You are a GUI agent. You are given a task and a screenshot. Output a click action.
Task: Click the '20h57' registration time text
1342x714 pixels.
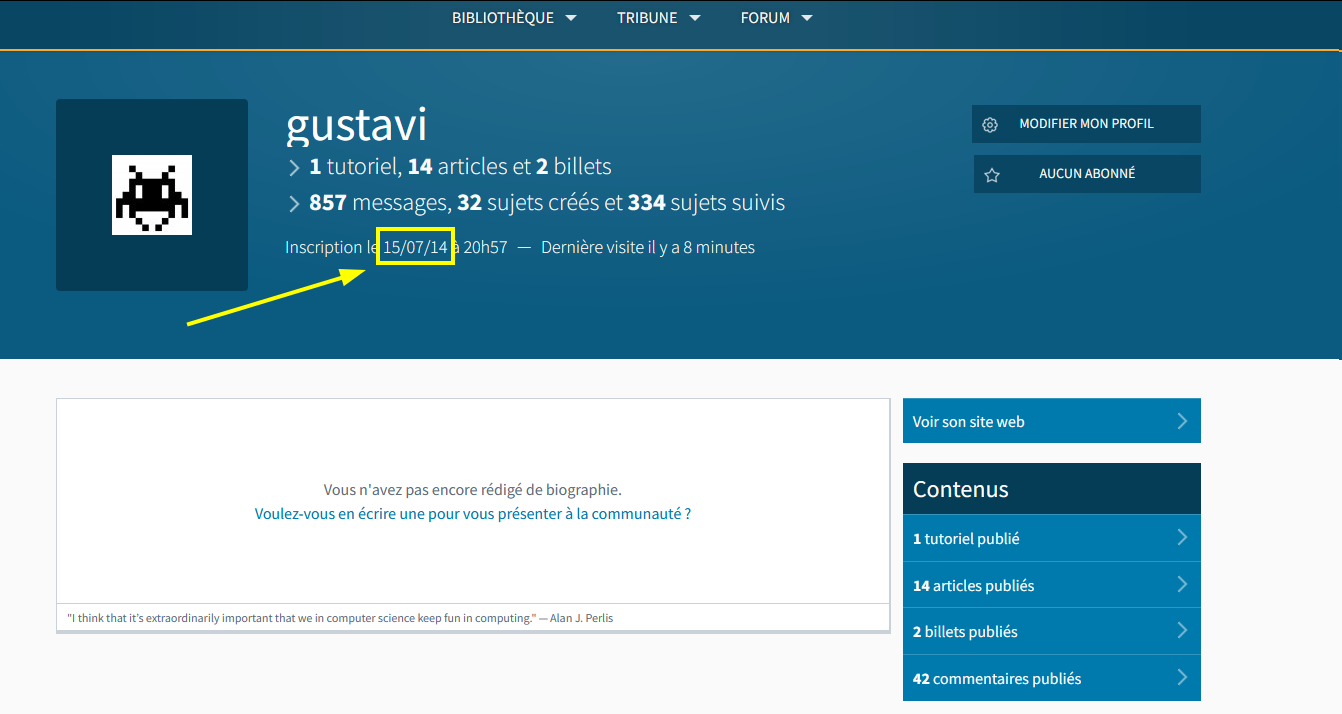point(486,247)
